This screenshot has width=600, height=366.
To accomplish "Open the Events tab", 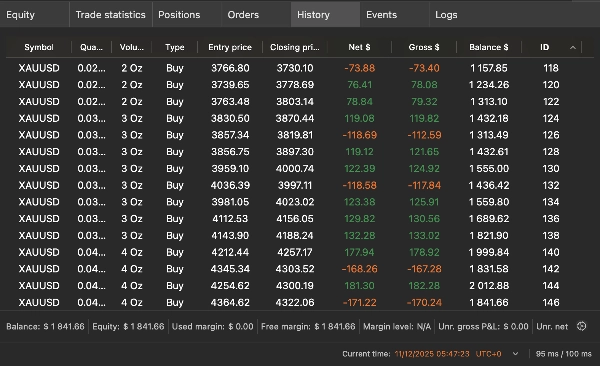I will [x=395, y=15].
